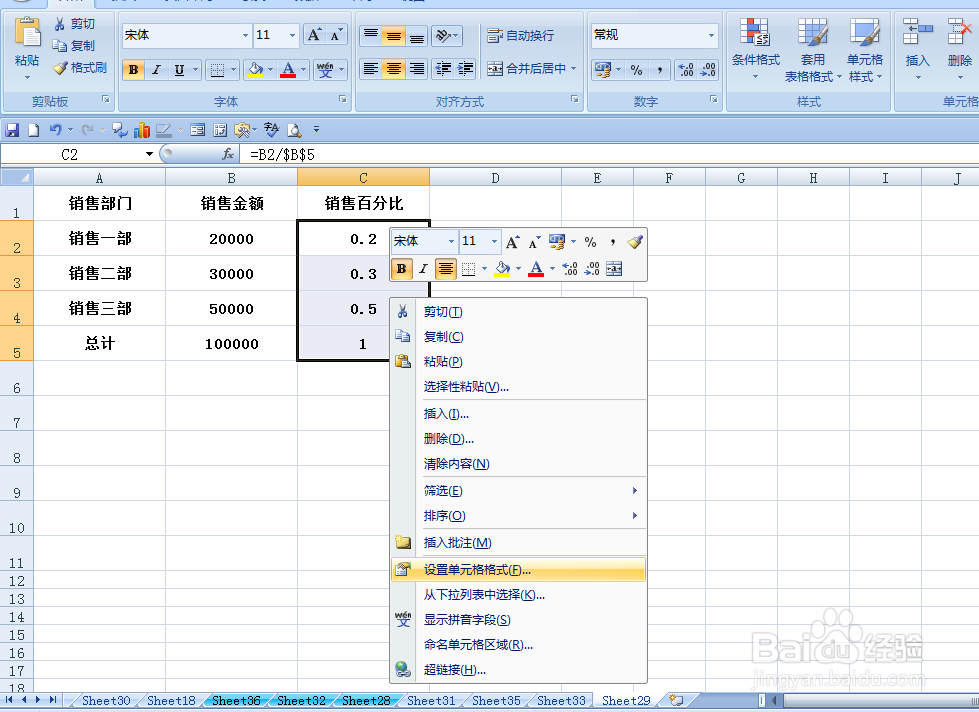Viewport: 979px width, 712px height.
Task: Toggle Underline in the ribbon font group
Action: [179, 69]
